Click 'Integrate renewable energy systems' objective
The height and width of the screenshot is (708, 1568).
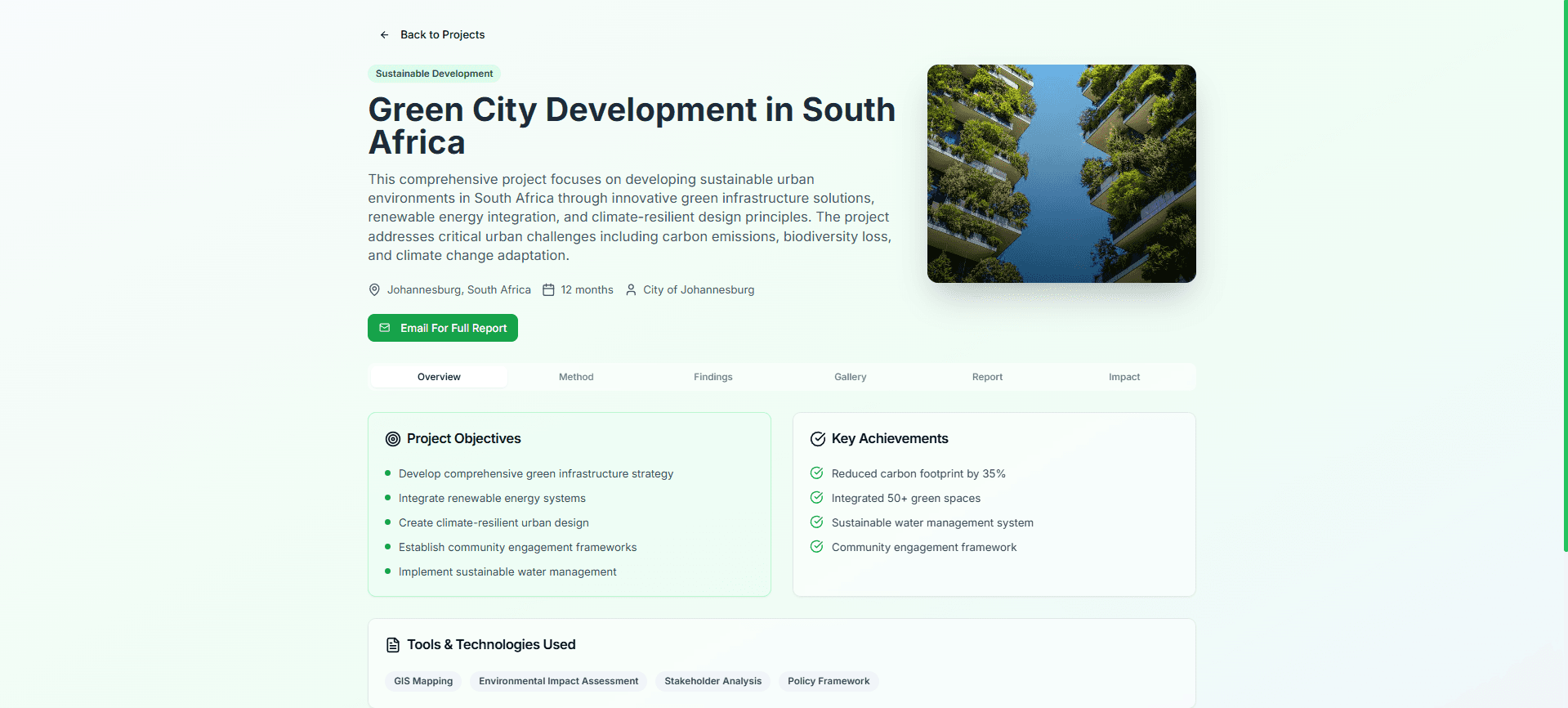click(492, 499)
